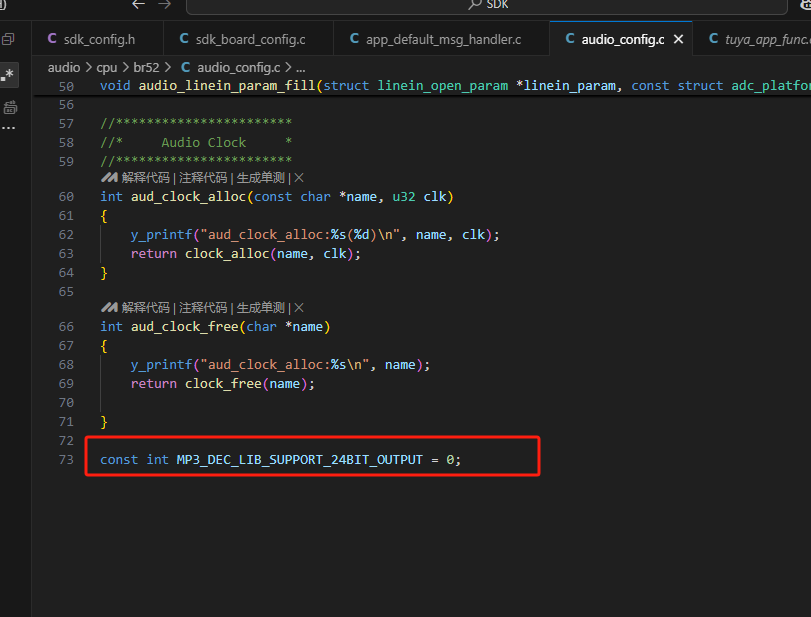The image size is (811, 617).
Task: Switch to sdk_board_config.c tab
Action: 243,39
